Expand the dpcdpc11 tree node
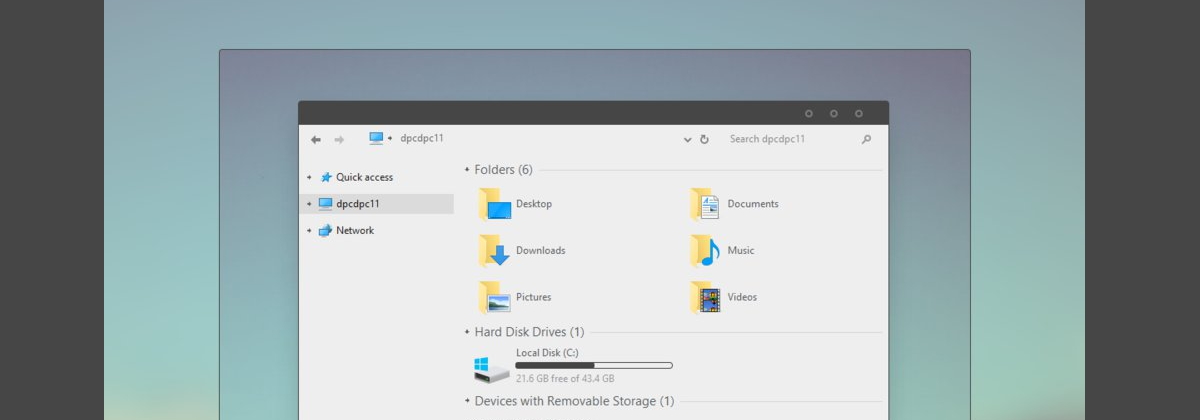The image size is (1200, 420). [x=309, y=204]
